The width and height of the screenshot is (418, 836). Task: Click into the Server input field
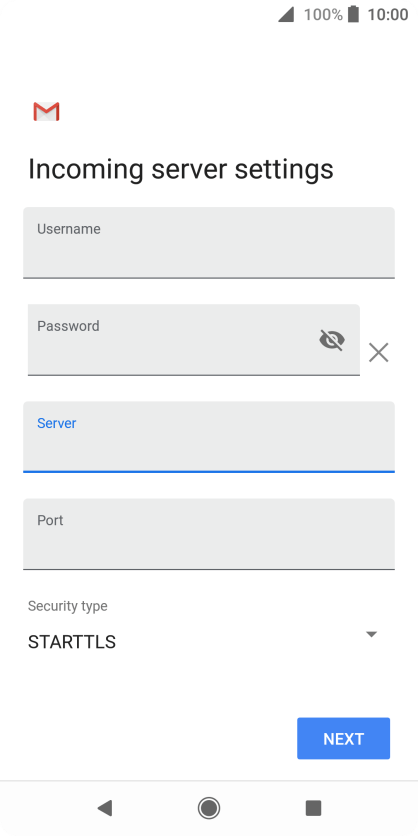pos(209,437)
